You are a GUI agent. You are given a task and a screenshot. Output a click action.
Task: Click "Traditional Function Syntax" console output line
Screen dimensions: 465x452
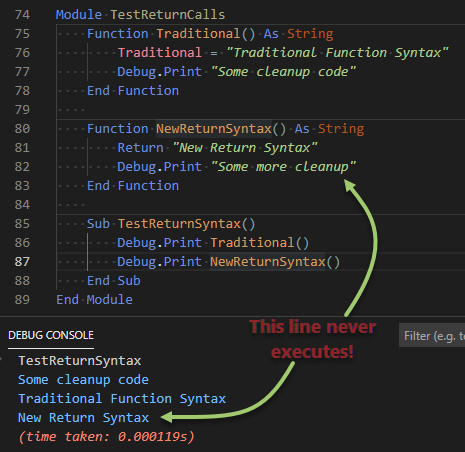[x=122, y=399]
